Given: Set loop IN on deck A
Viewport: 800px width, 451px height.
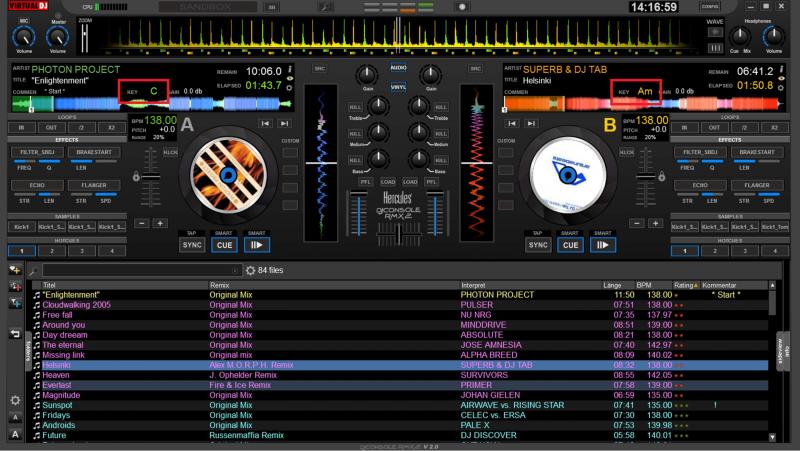Looking at the screenshot, I should [x=21, y=128].
